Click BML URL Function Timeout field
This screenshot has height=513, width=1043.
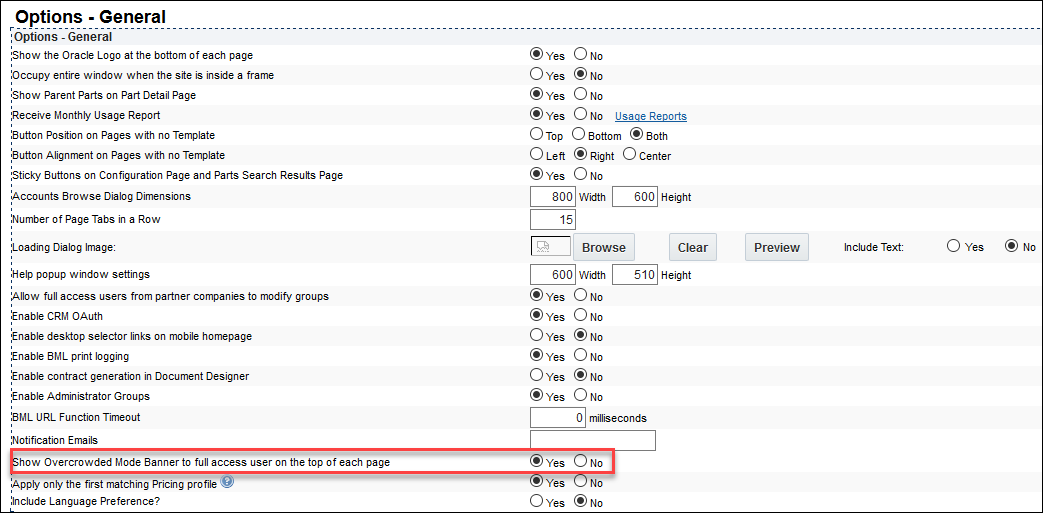click(x=559, y=418)
